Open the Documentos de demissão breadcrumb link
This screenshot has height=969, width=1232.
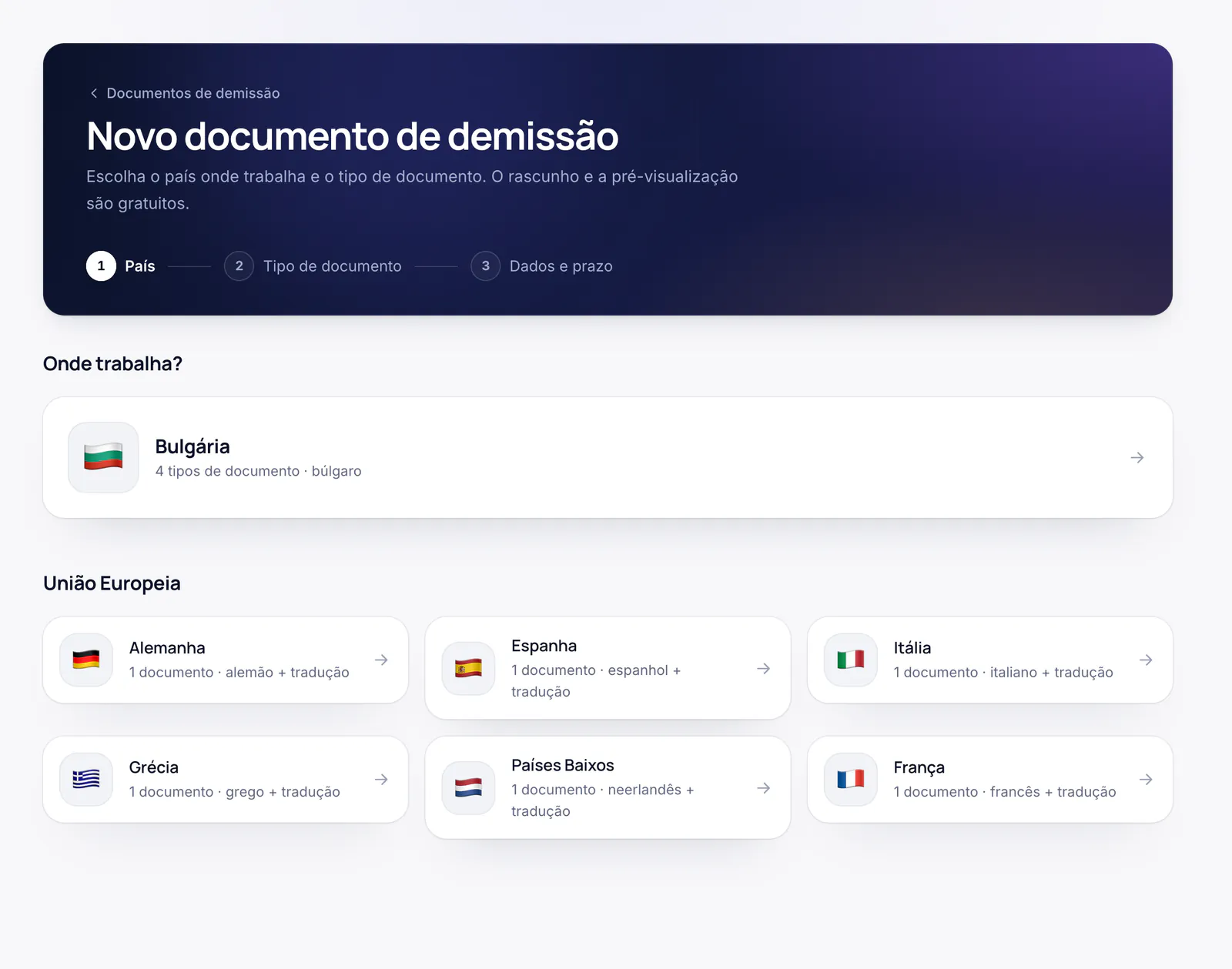[x=192, y=93]
